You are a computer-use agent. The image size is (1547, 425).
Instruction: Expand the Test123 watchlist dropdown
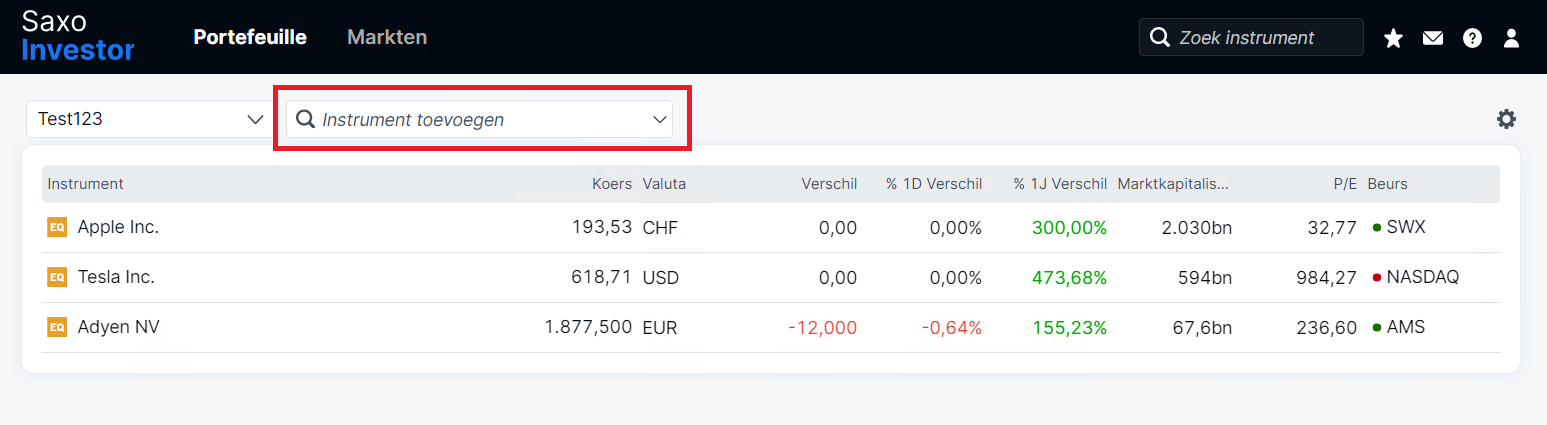pyautogui.click(x=147, y=119)
